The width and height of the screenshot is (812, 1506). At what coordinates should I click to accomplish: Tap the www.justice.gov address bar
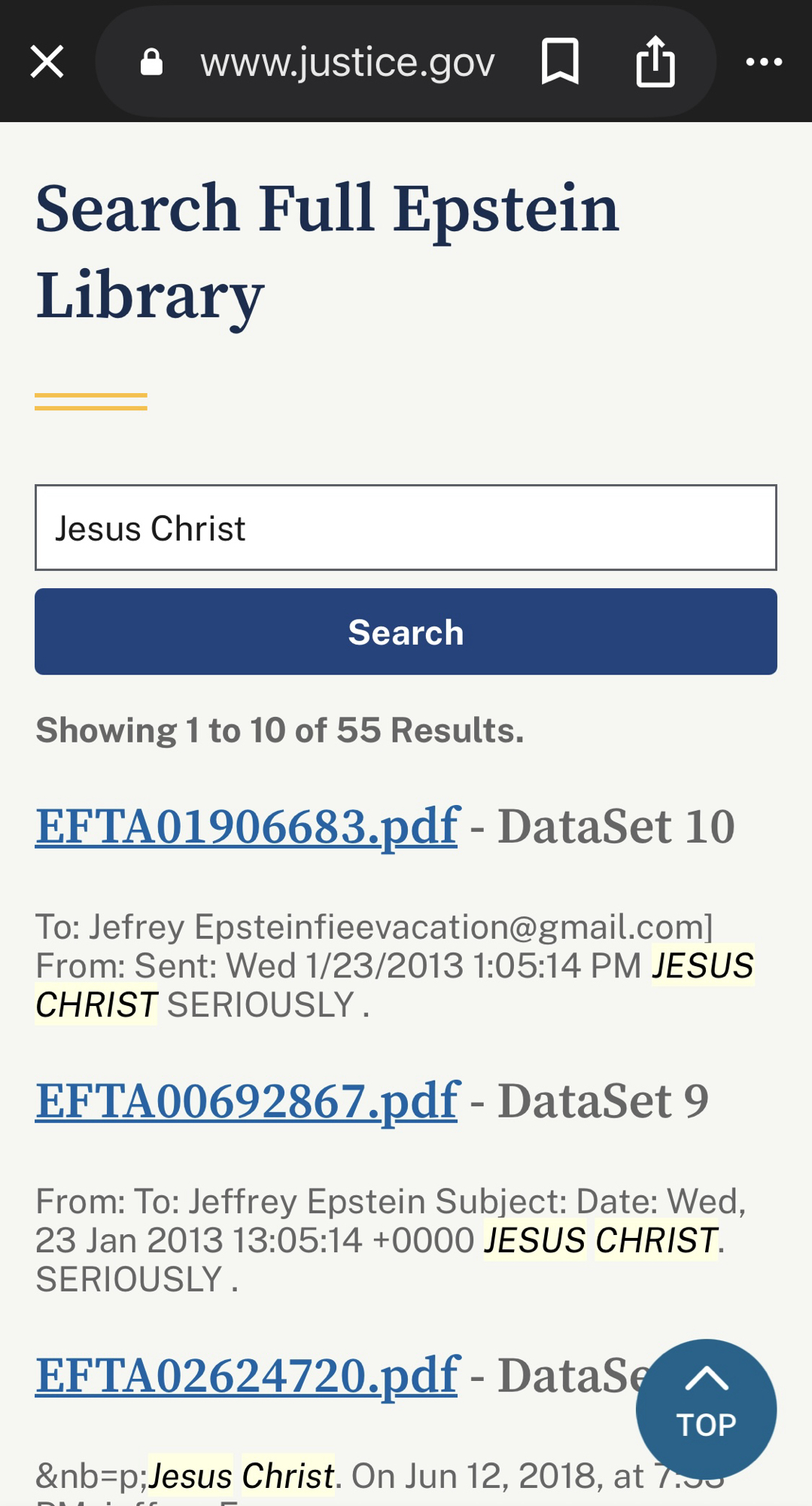(x=347, y=62)
